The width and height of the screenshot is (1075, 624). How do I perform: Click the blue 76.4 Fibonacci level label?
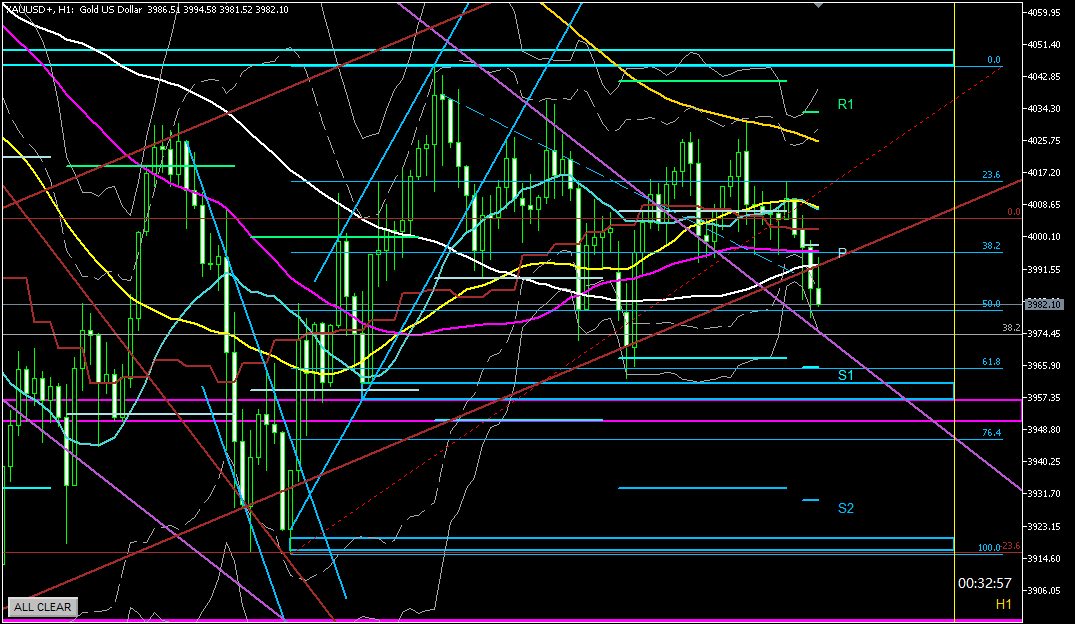990,433
